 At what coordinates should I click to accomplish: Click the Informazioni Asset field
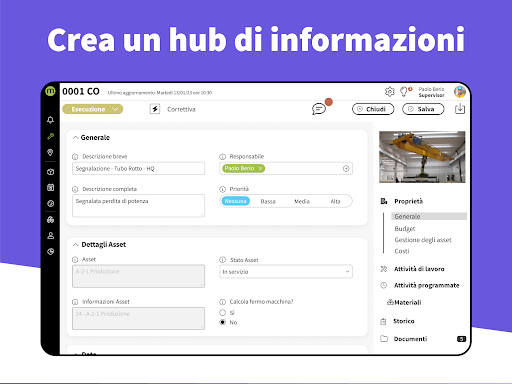pyautogui.click(x=138, y=318)
